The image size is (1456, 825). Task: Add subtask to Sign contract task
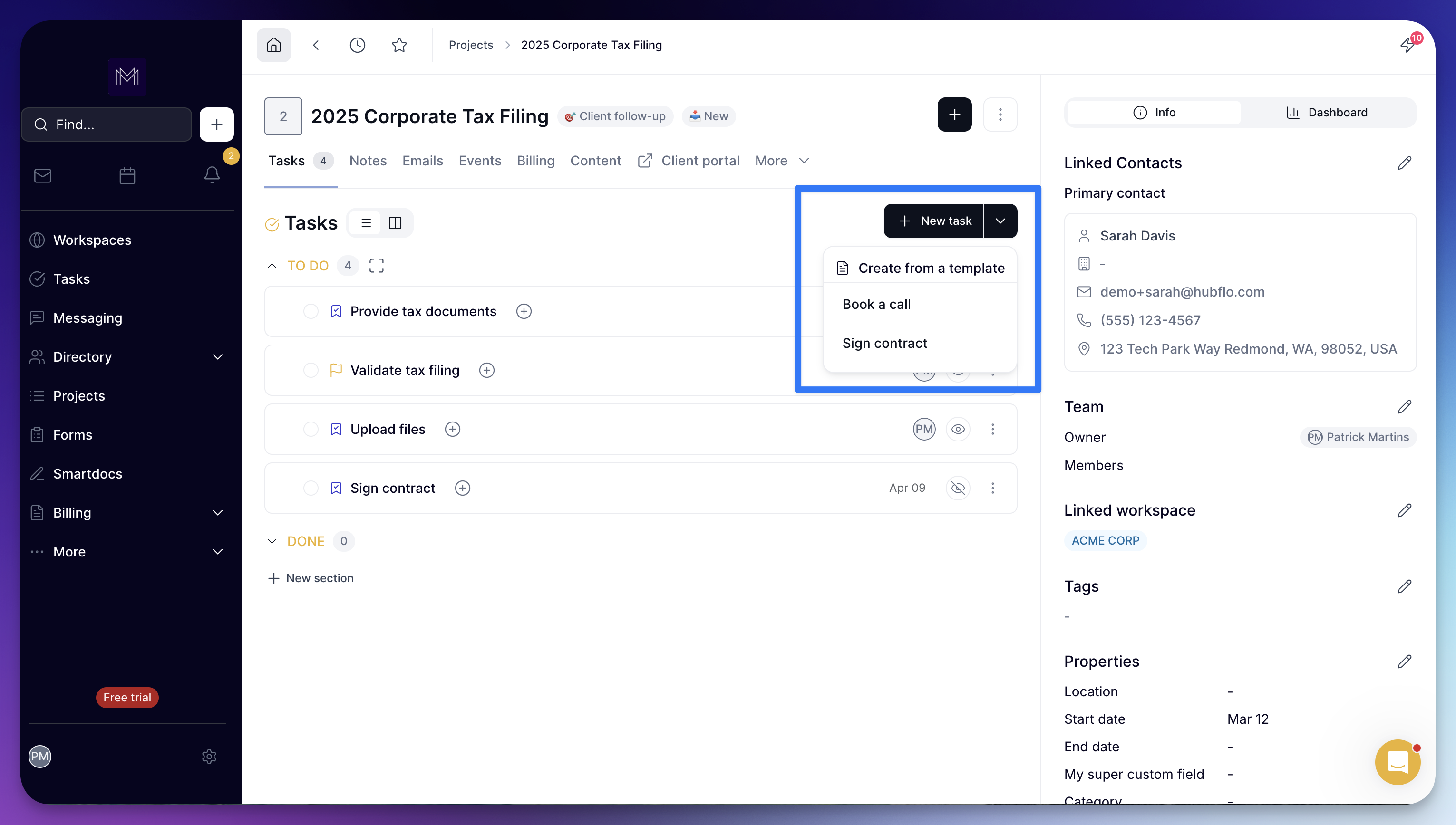click(463, 488)
